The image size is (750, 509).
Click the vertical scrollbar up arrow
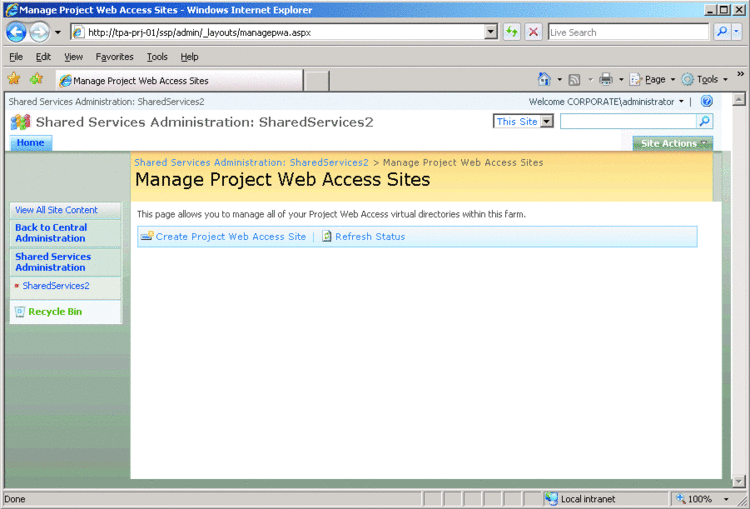coord(739,100)
